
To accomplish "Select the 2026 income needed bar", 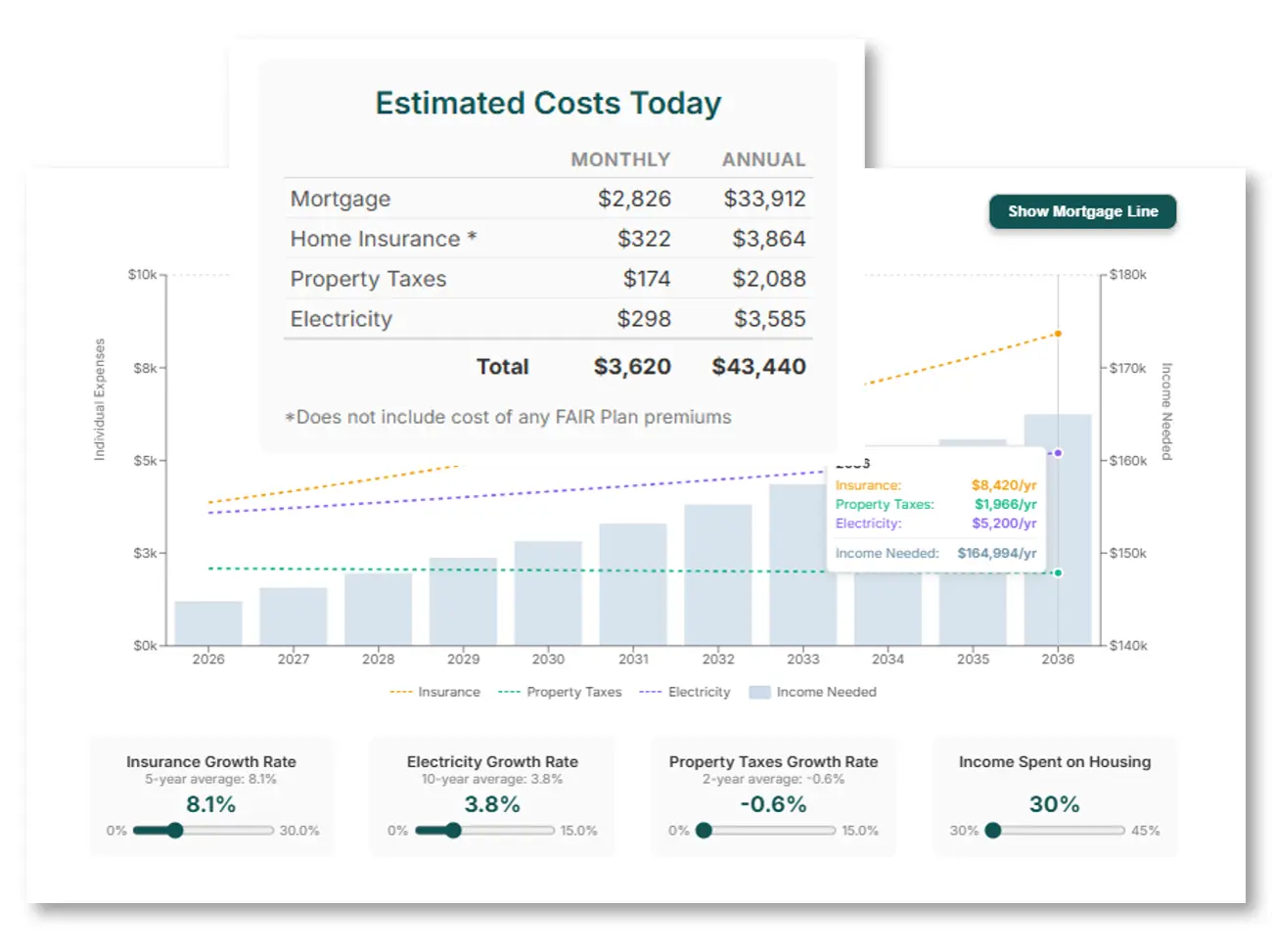I will click(208, 623).
